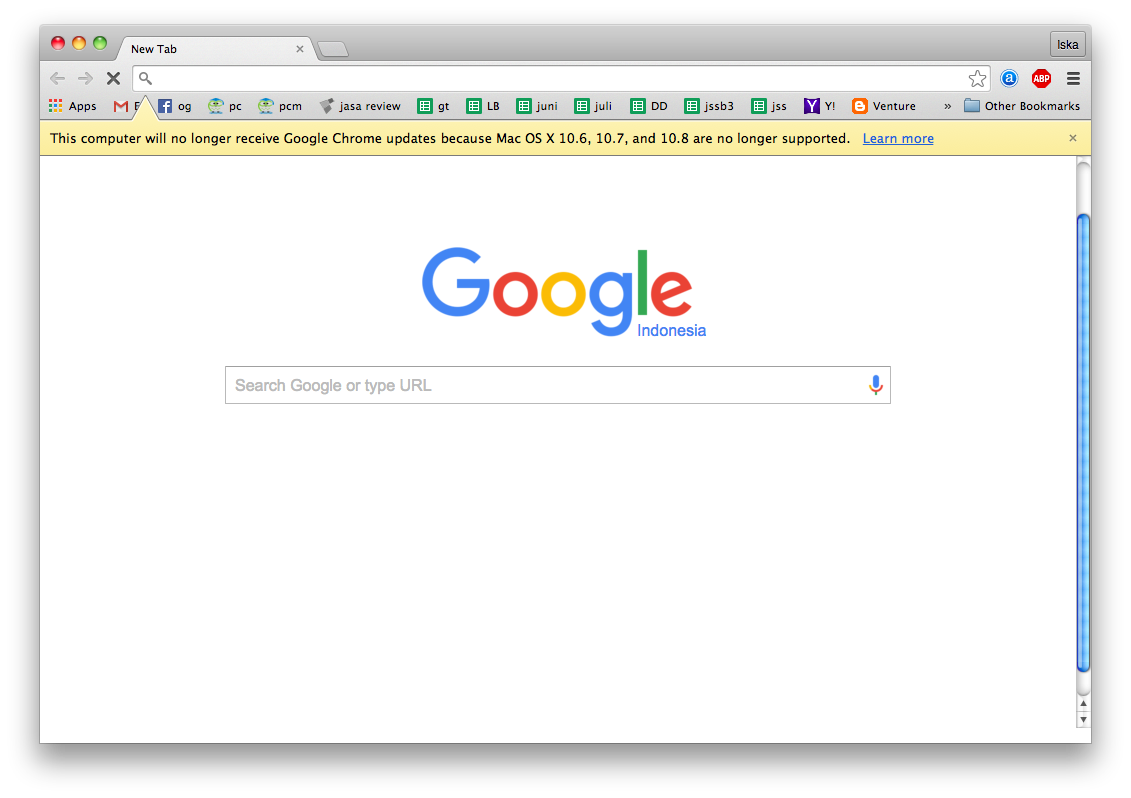Viewport: 1131px width, 798px height.
Task: Start voice search with the microphone icon
Action: (876, 385)
